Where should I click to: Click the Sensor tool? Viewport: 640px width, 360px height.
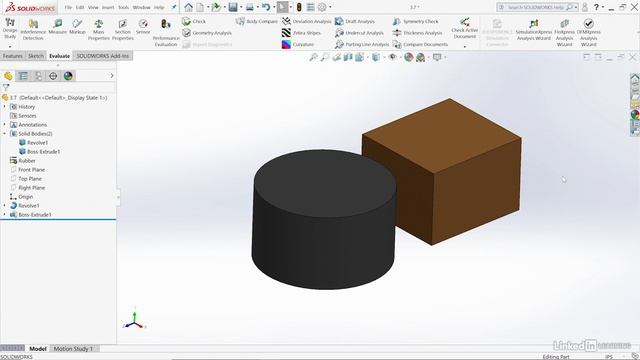[143, 27]
